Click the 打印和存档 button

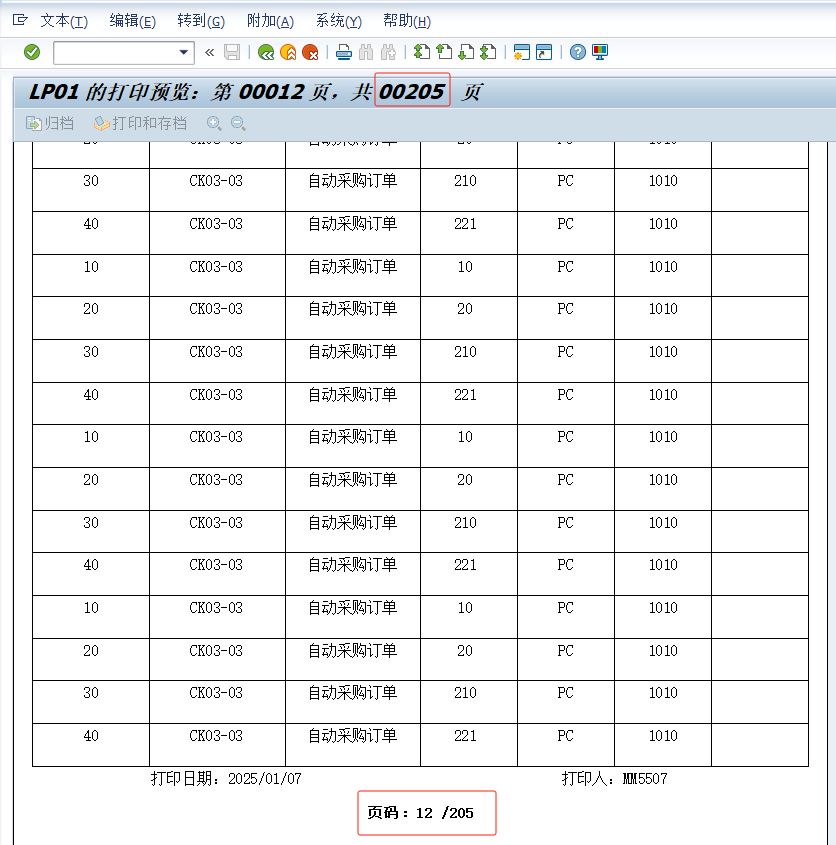pyautogui.click(x=140, y=123)
